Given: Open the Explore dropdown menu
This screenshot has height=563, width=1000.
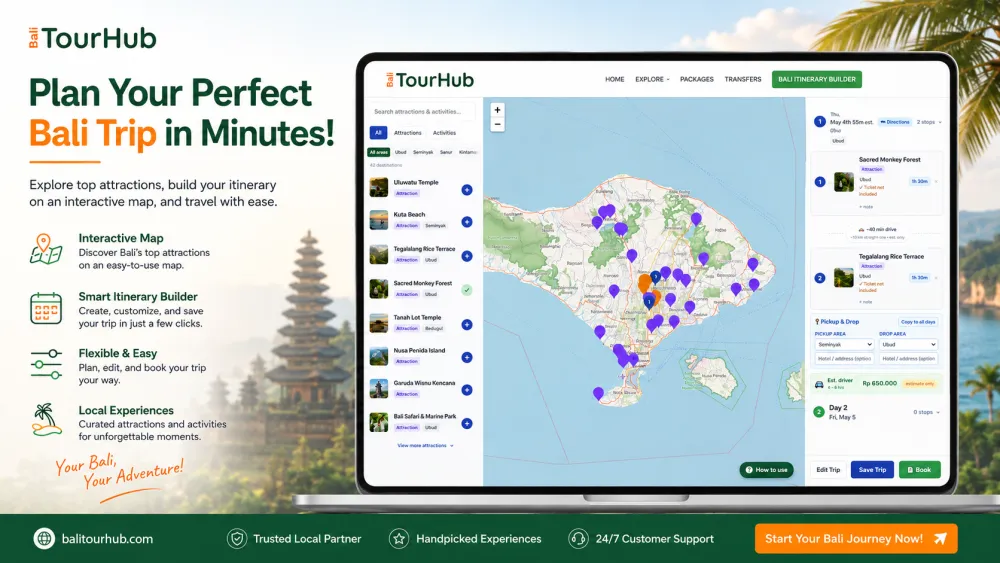Looking at the screenshot, I should click(x=652, y=80).
